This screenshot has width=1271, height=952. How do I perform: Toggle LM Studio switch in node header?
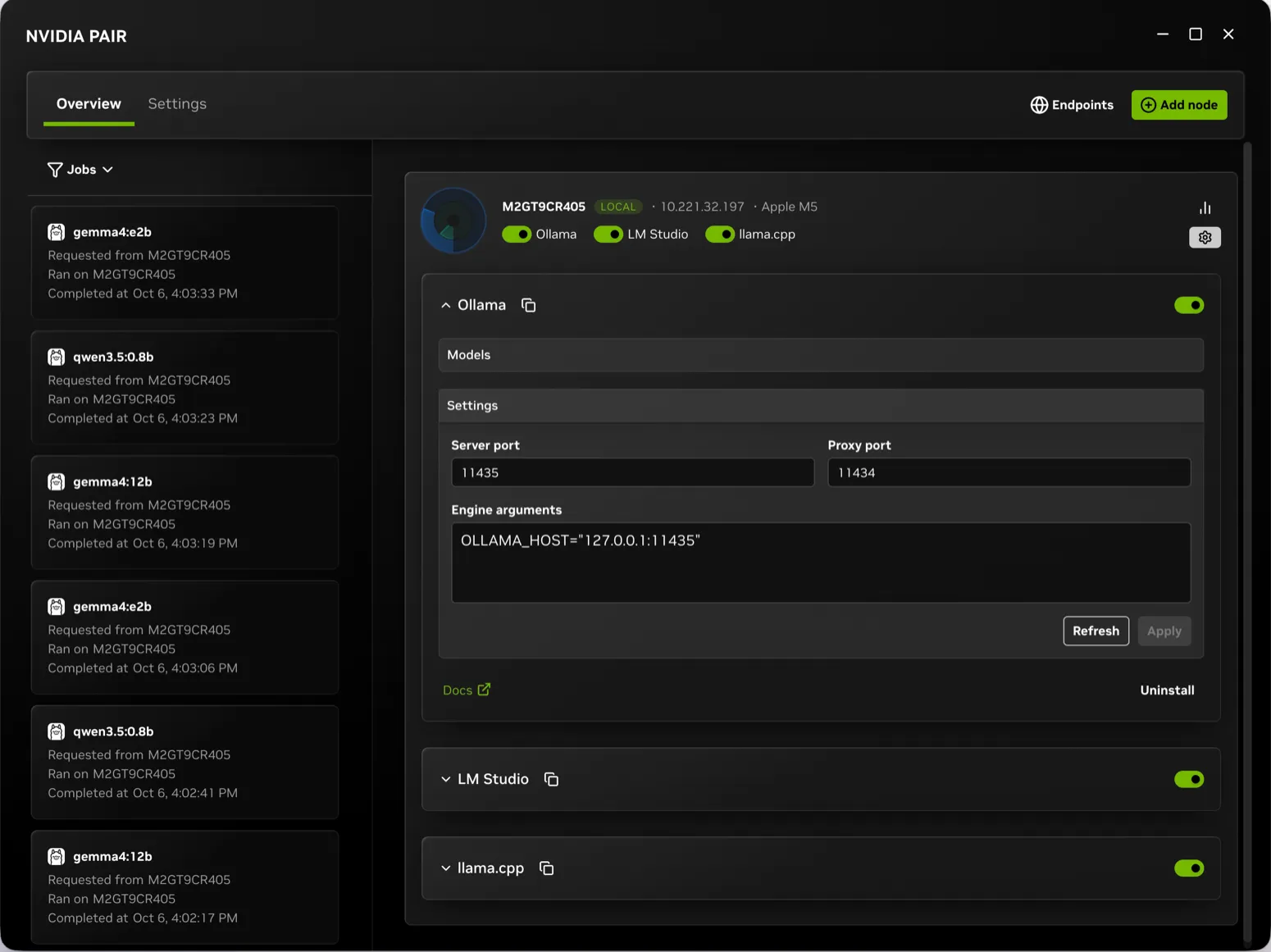click(608, 235)
